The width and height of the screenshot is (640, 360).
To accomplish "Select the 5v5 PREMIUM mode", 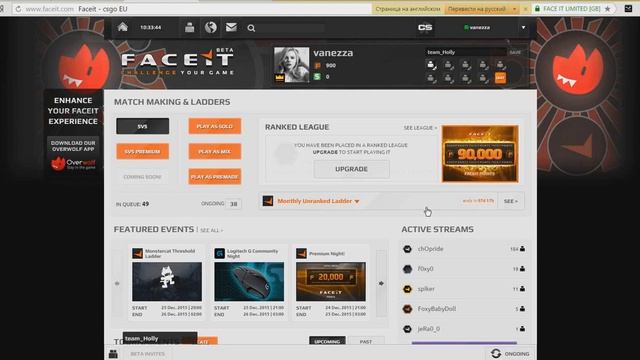I will (x=142, y=151).
